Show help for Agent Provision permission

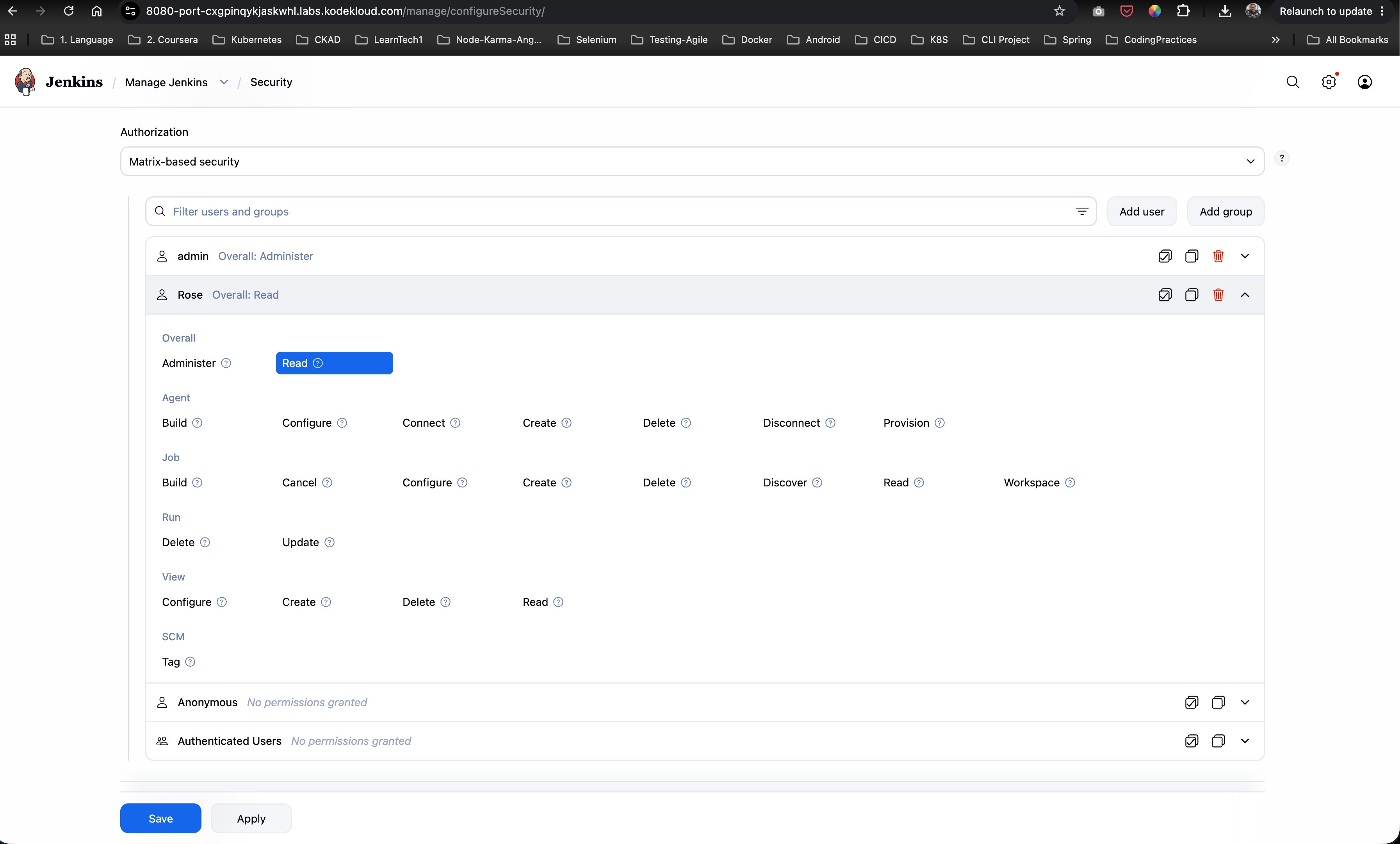940,423
